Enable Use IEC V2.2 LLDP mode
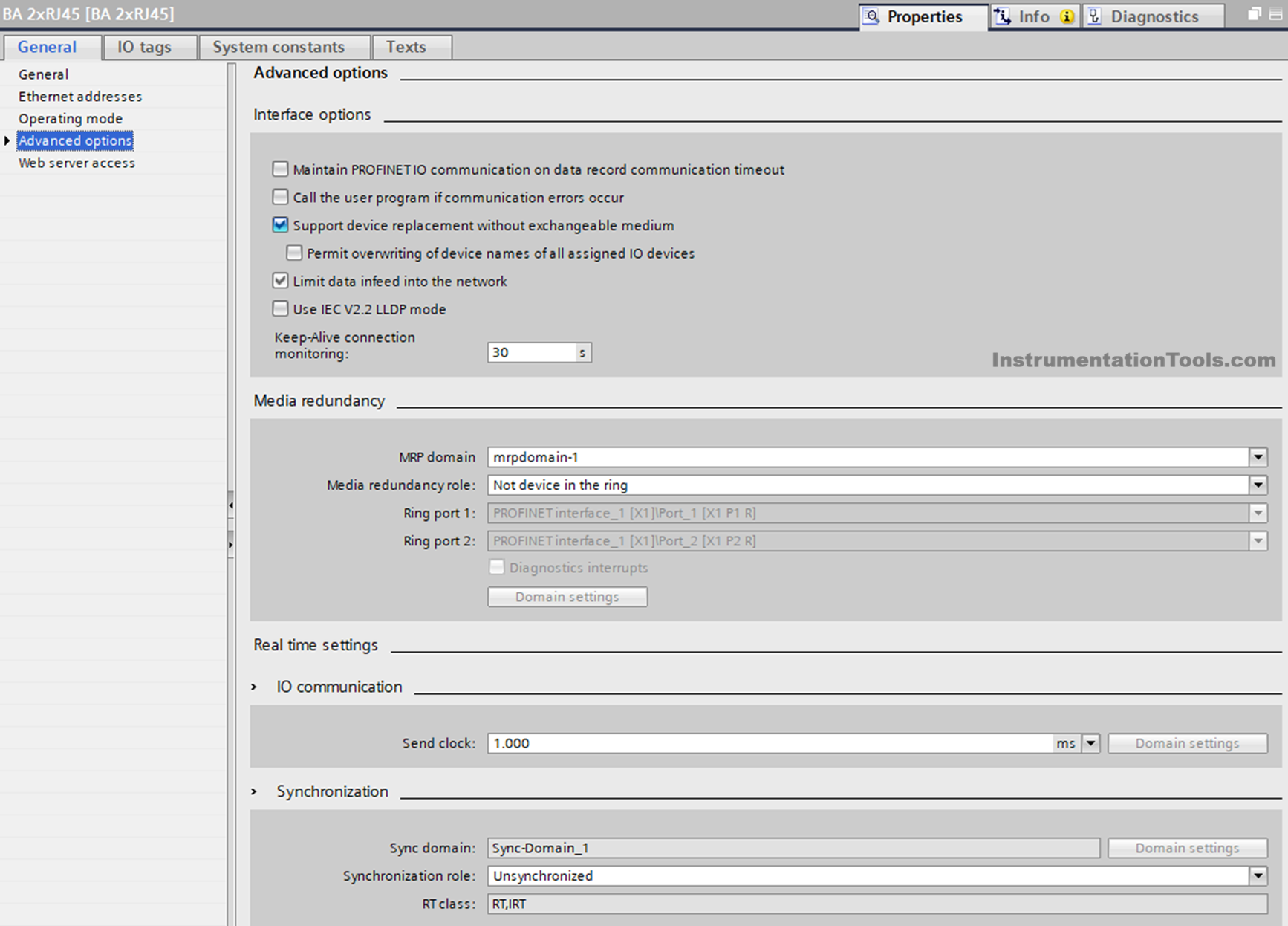 click(x=280, y=308)
